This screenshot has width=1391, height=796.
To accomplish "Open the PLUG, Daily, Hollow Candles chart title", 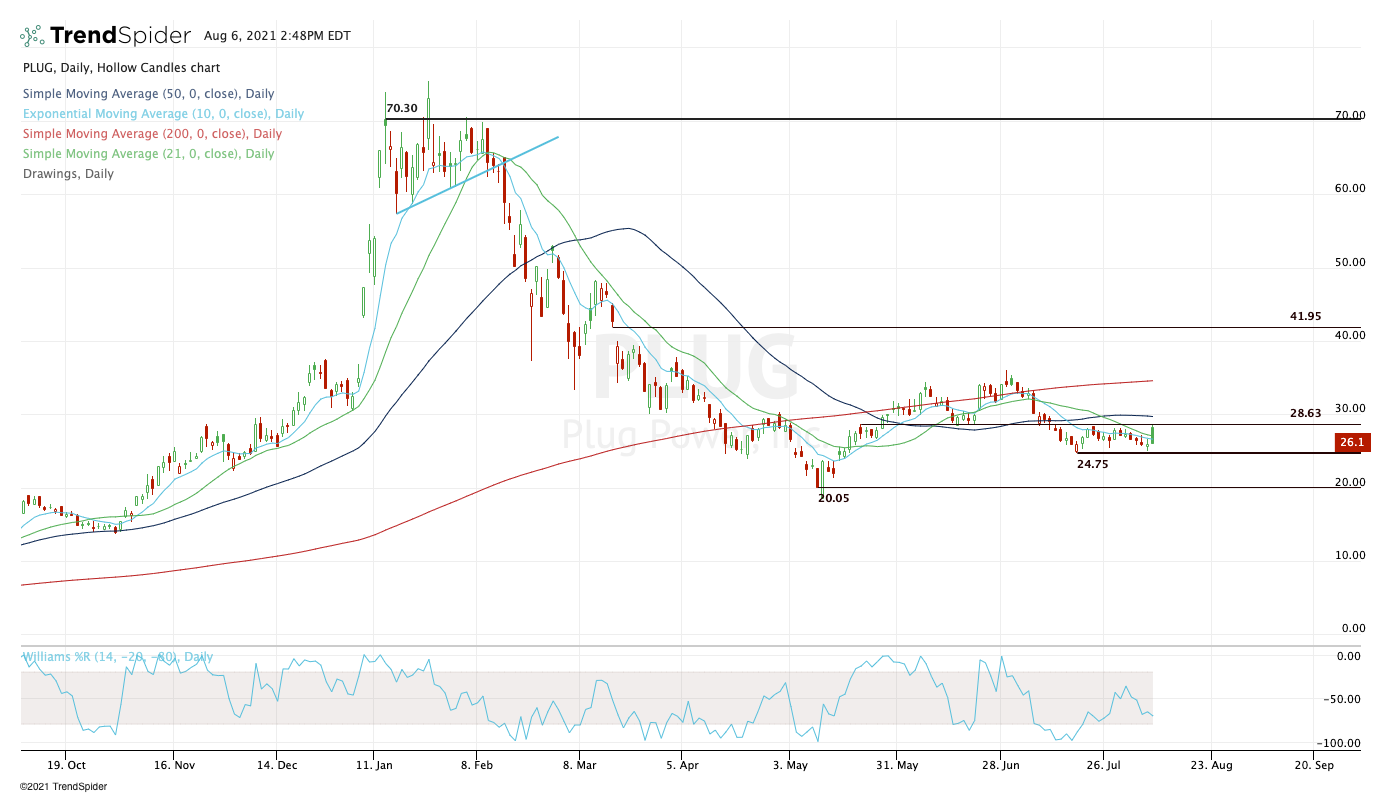I will 121,68.
